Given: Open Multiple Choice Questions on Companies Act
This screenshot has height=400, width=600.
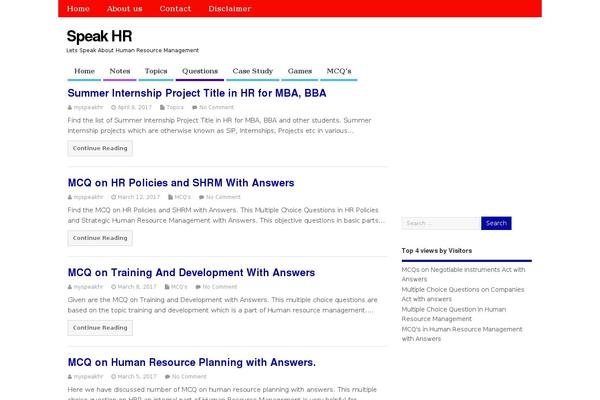Looking at the screenshot, I should (x=463, y=294).
